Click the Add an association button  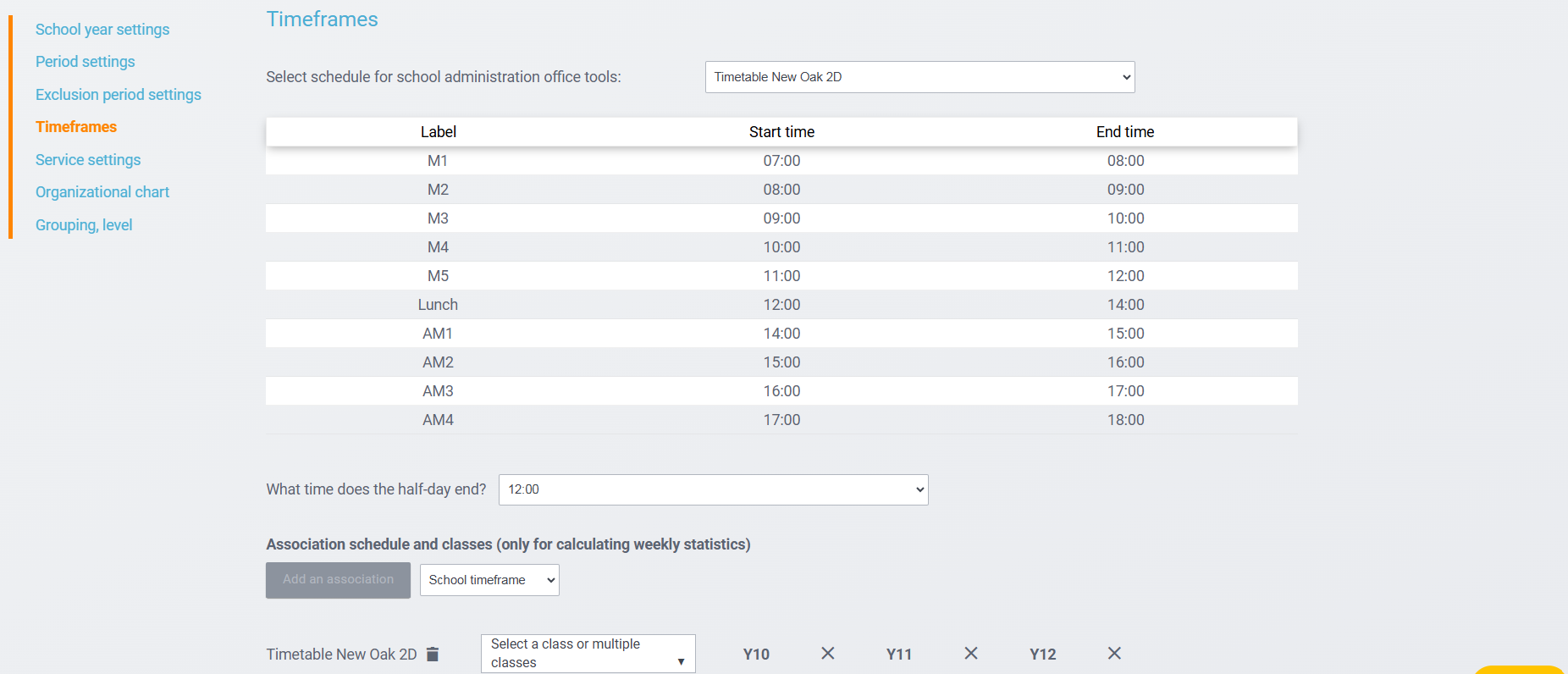tap(338, 580)
